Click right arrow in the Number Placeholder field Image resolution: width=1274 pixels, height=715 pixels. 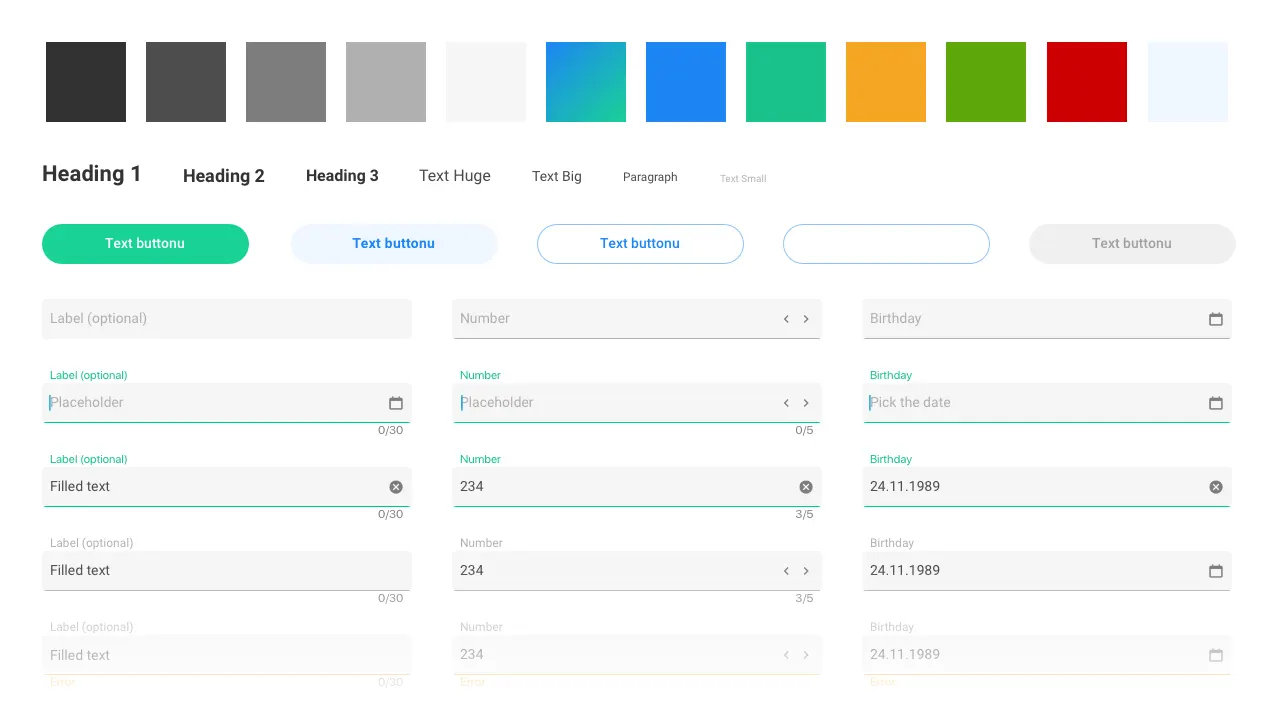pos(806,403)
